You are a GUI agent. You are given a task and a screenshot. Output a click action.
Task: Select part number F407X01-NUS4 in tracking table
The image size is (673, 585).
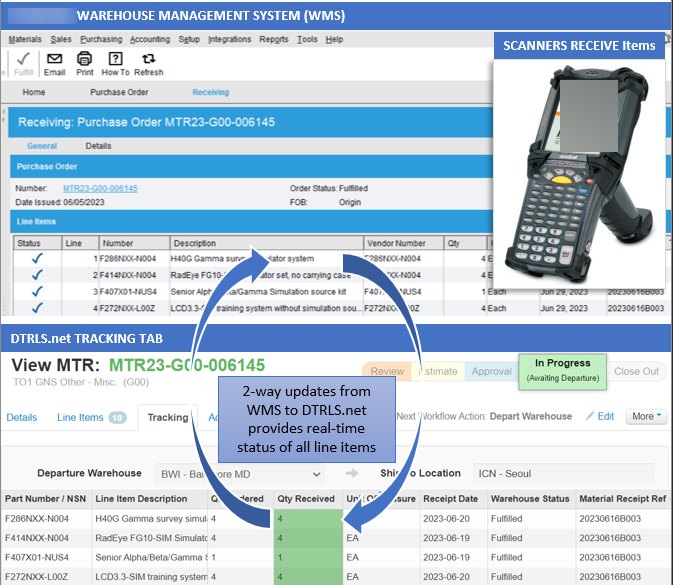[37, 557]
